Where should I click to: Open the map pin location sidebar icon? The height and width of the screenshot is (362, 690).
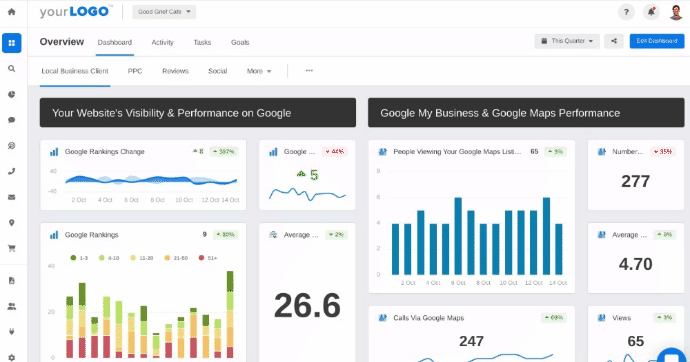[x=11, y=223]
